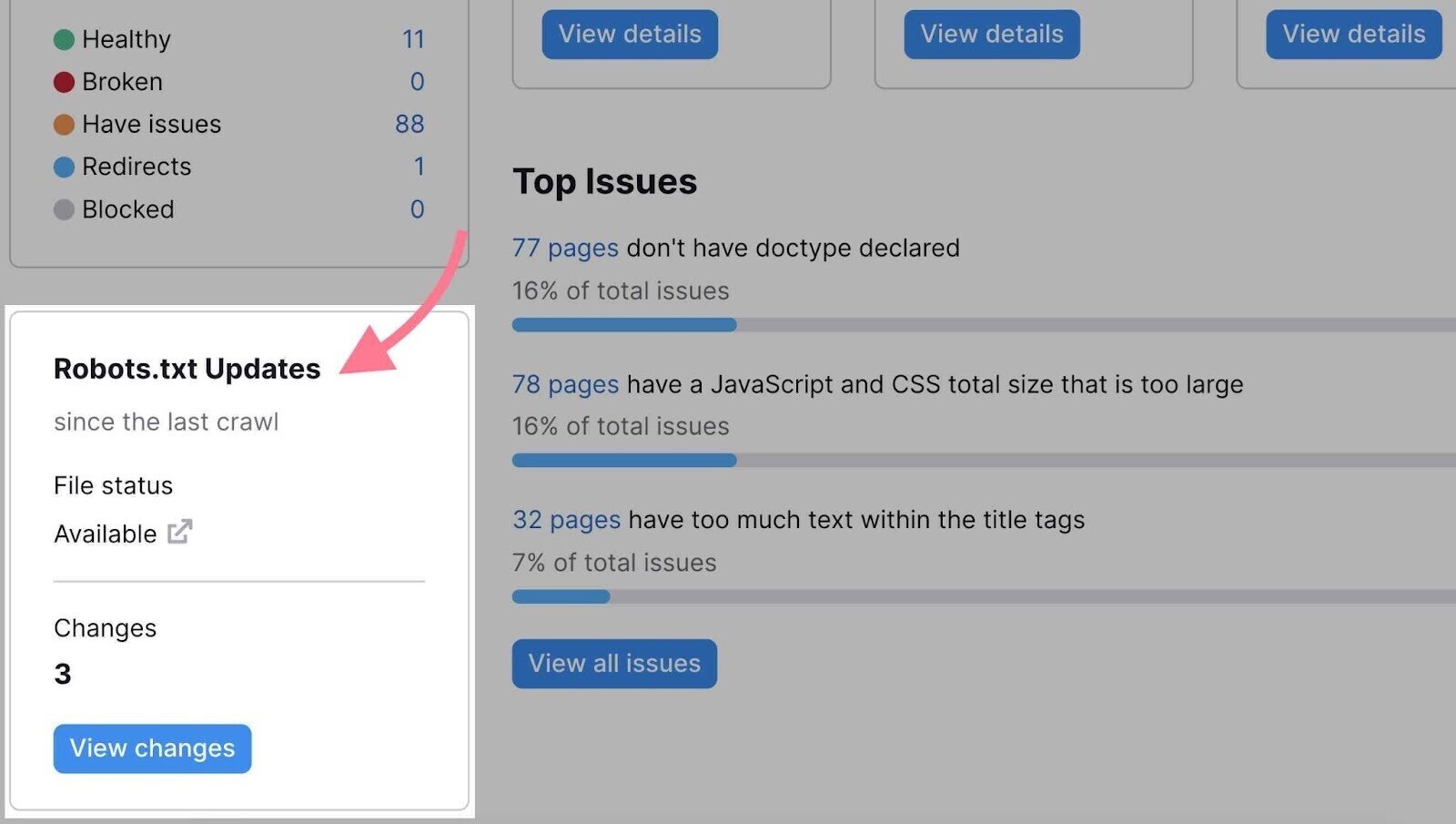Click the blue Redirects status dot
This screenshot has width=1456, height=824.
click(65, 167)
